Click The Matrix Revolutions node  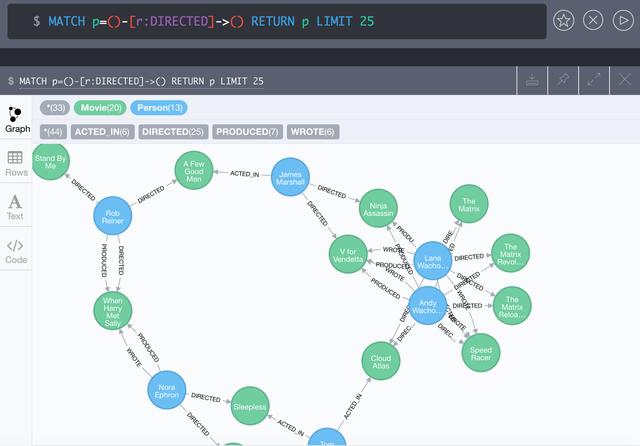[511, 253]
